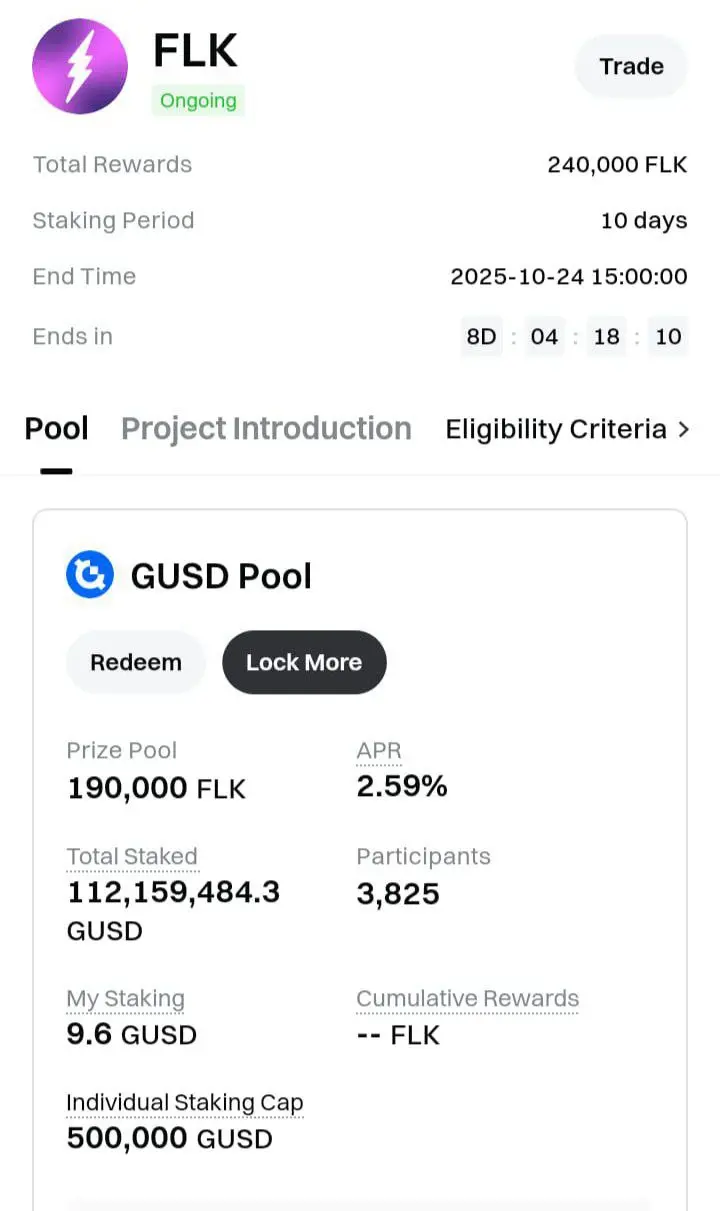This screenshot has width=720, height=1211.
Task: Tap the Individual Staking Cap label
Action: 184,1103
